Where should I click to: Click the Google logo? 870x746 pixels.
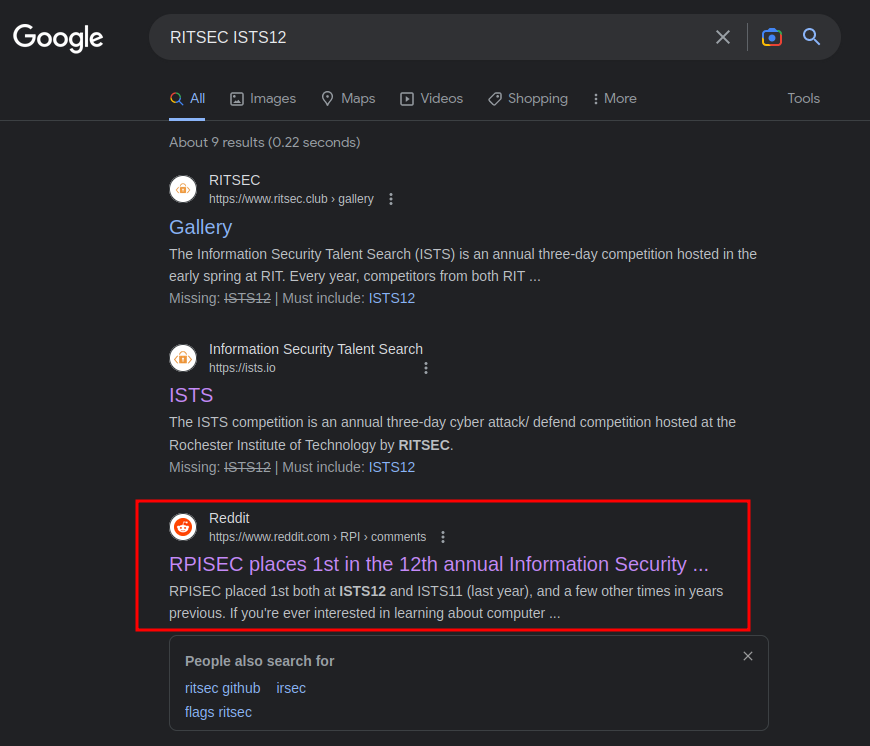coord(58,38)
